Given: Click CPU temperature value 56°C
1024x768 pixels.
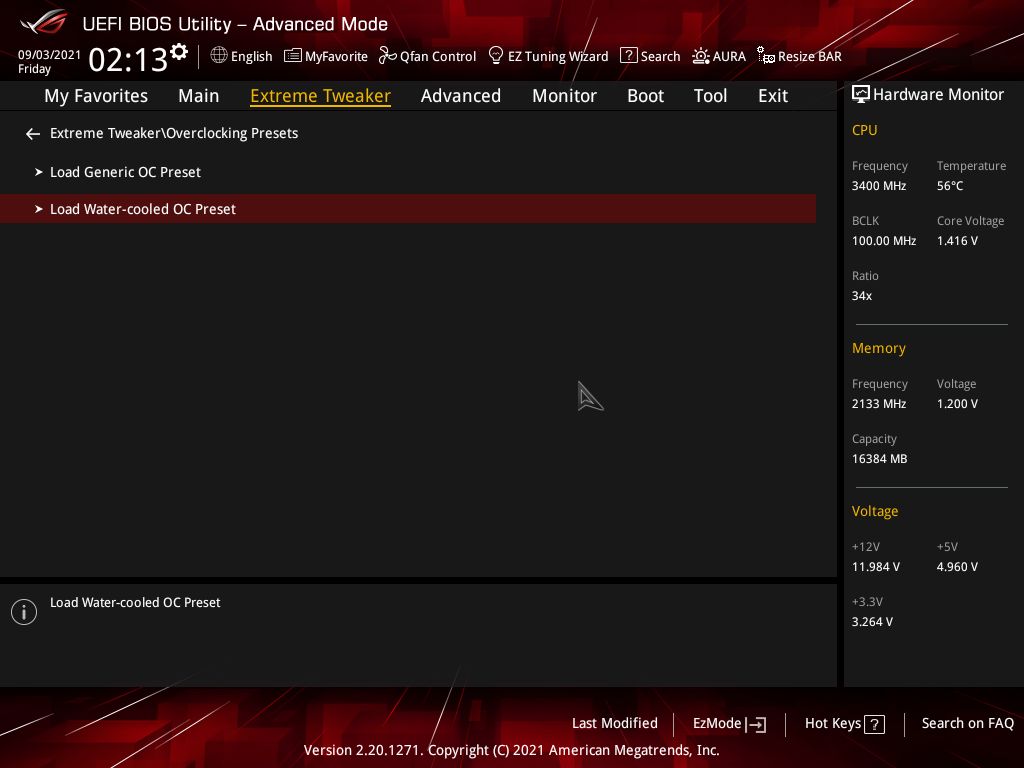Looking at the screenshot, I should (x=950, y=186).
